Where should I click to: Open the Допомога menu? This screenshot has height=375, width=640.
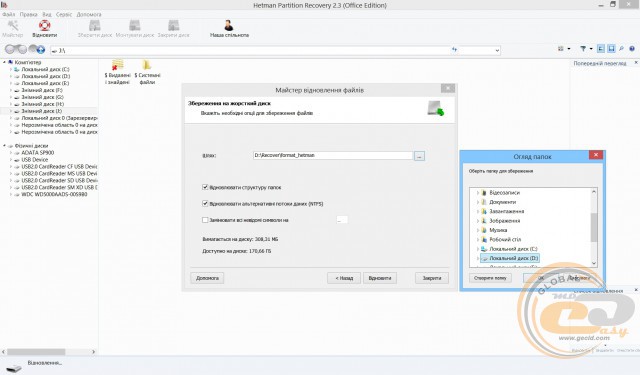pyautogui.click(x=89, y=14)
